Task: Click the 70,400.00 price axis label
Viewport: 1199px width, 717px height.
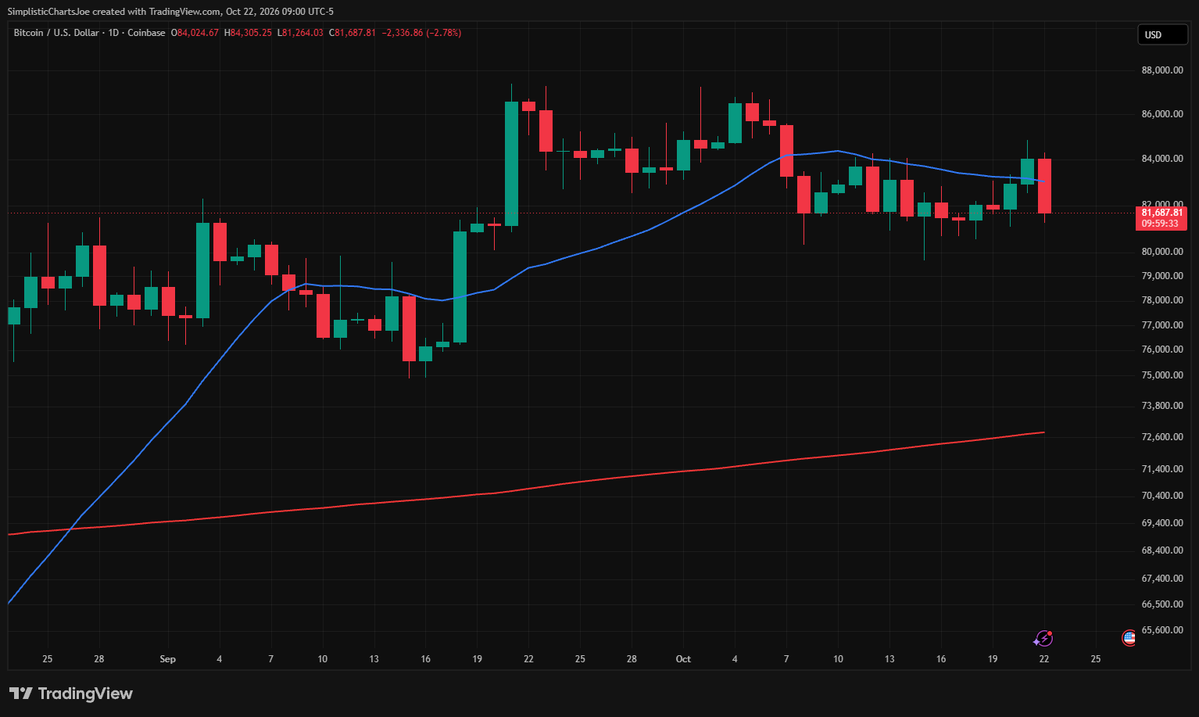Action: coord(1162,495)
